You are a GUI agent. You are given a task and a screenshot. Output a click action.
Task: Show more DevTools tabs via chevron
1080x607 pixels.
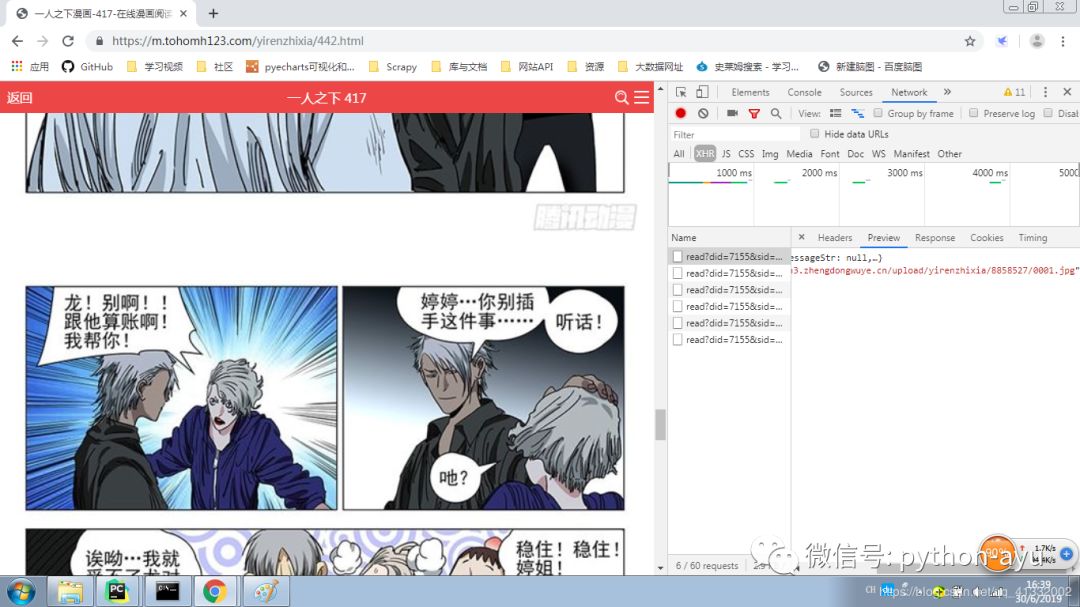point(947,92)
